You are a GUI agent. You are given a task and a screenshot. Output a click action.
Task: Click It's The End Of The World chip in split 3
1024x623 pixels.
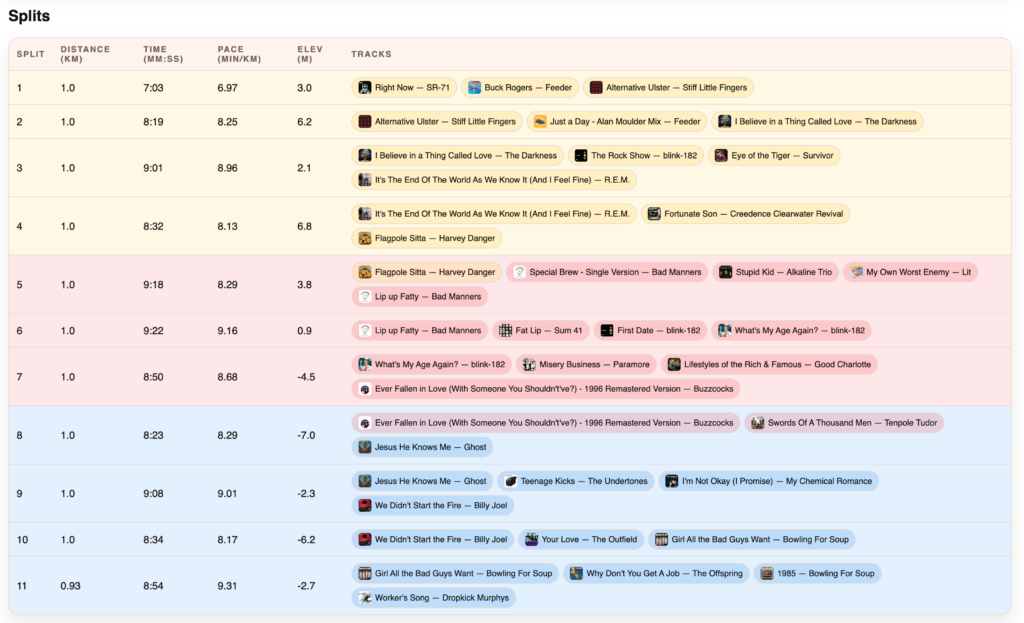(x=494, y=180)
